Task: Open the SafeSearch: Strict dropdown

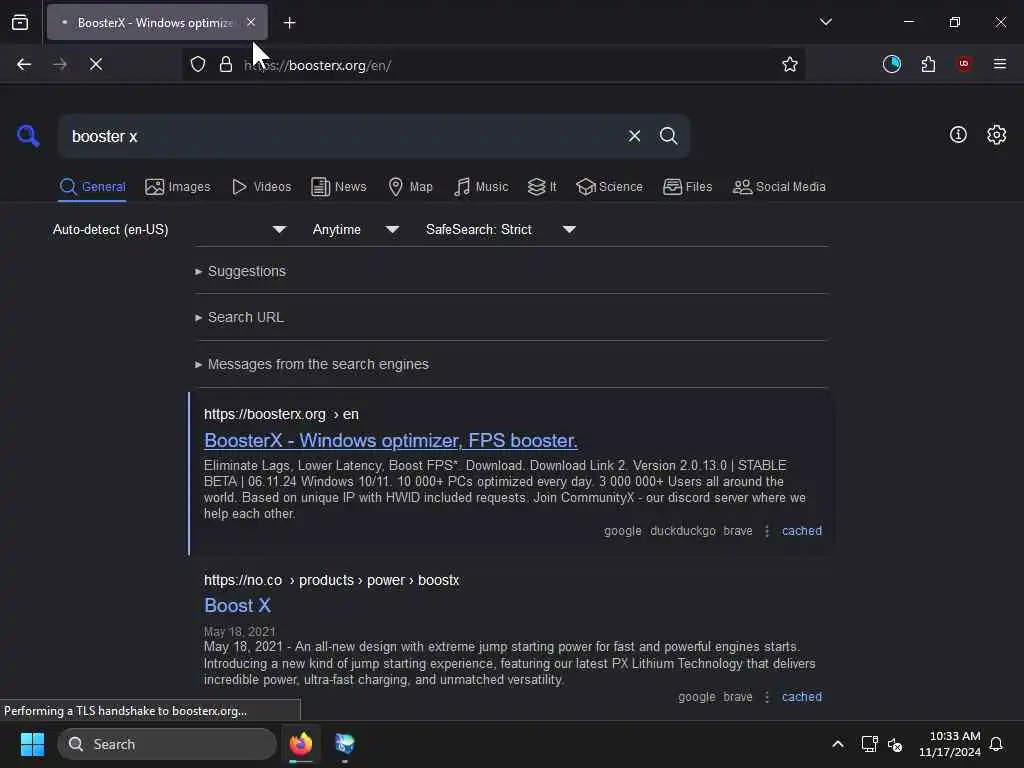Action: pyautogui.click(x=501, y=229)
